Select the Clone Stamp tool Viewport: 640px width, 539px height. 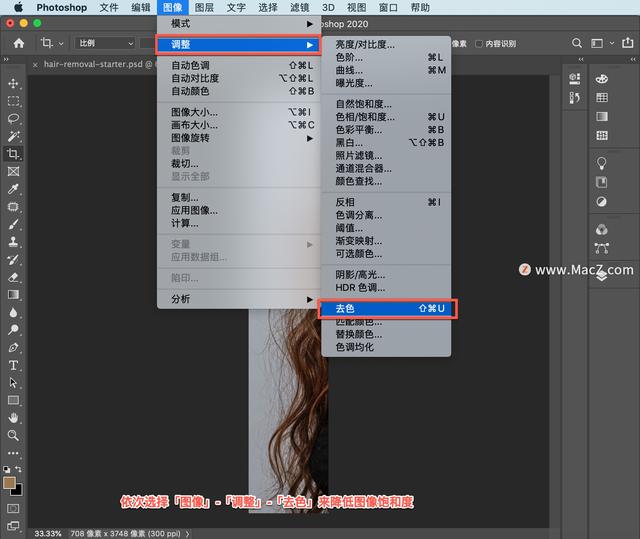point(13,242)
